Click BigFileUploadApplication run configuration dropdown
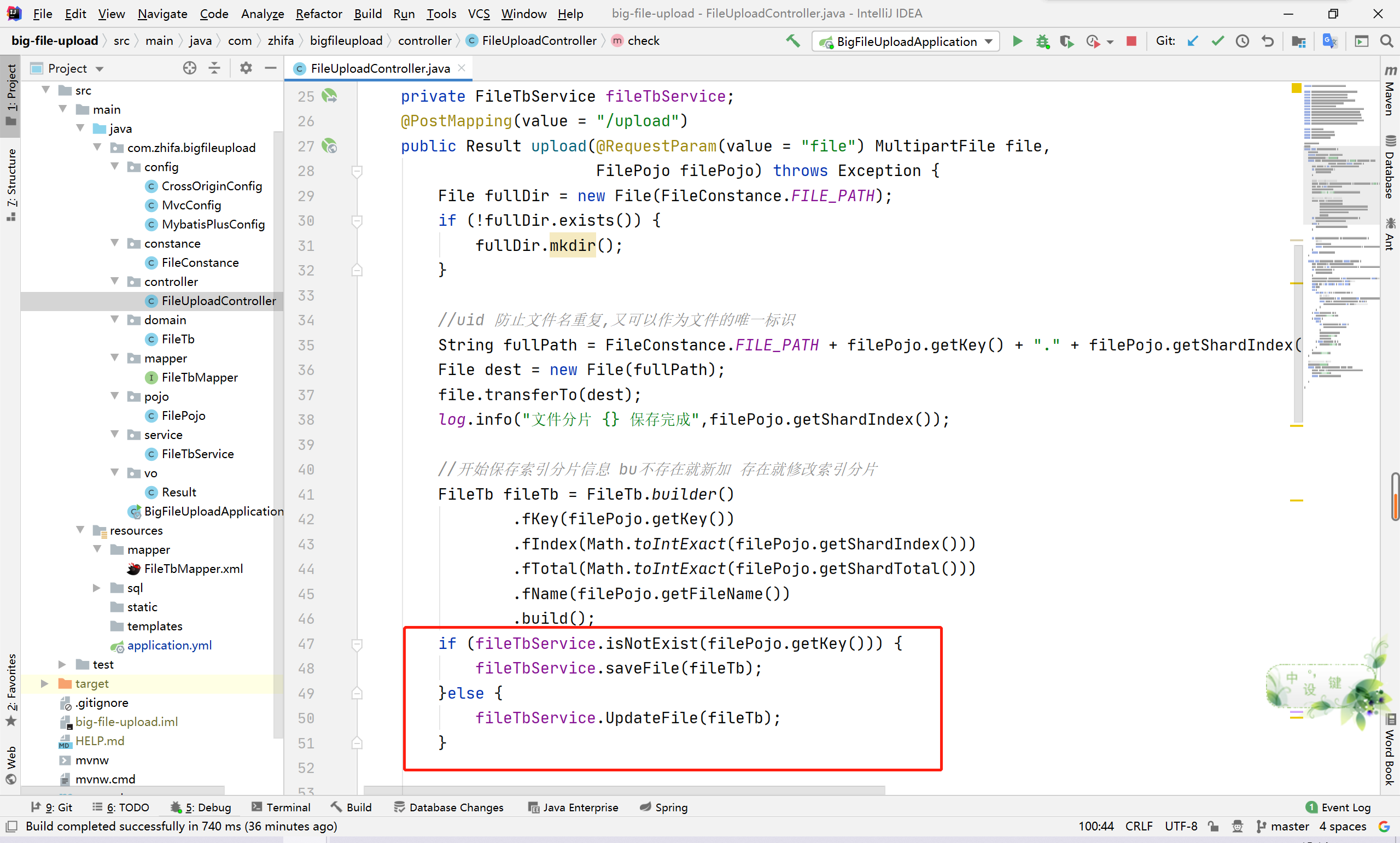This screenshot has height=843, width=1400. coord(902,41)
